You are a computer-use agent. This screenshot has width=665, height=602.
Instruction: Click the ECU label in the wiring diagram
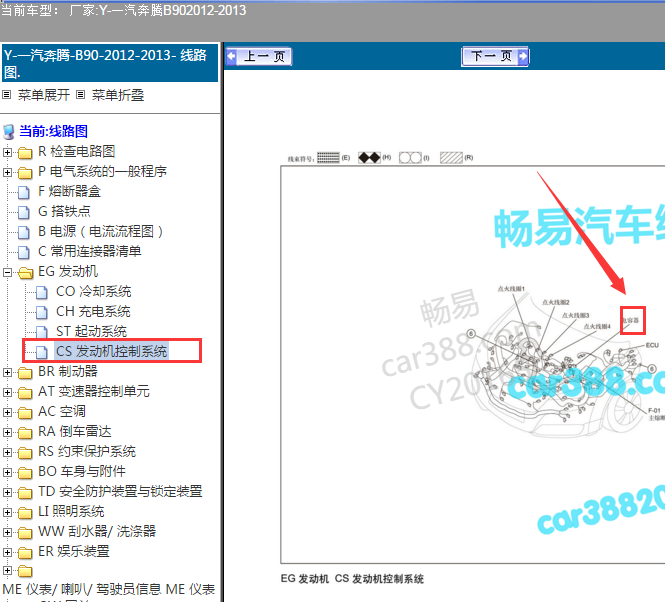click(x=652, y=345)
